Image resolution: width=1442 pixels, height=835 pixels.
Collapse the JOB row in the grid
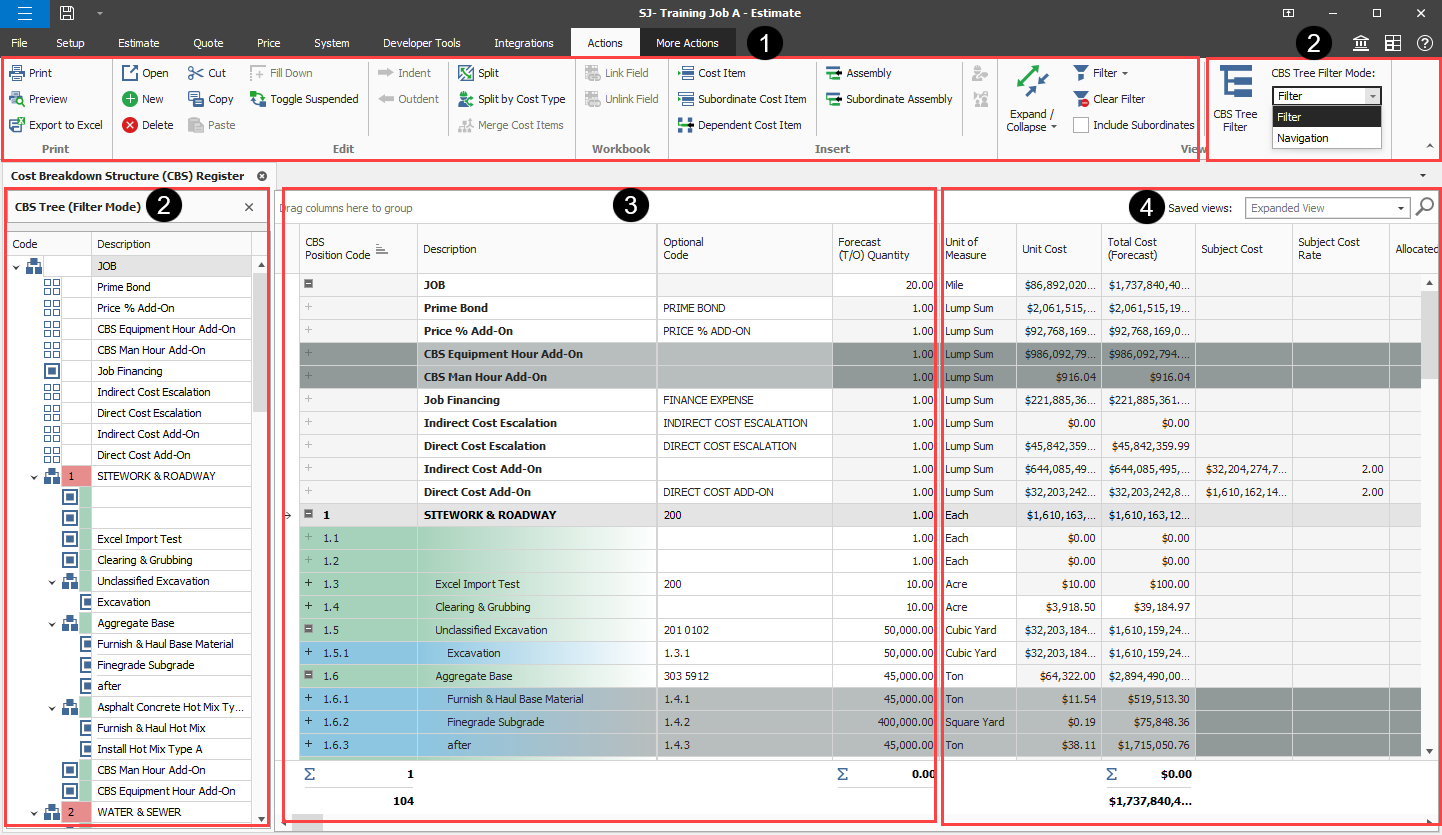click(308, 285)
